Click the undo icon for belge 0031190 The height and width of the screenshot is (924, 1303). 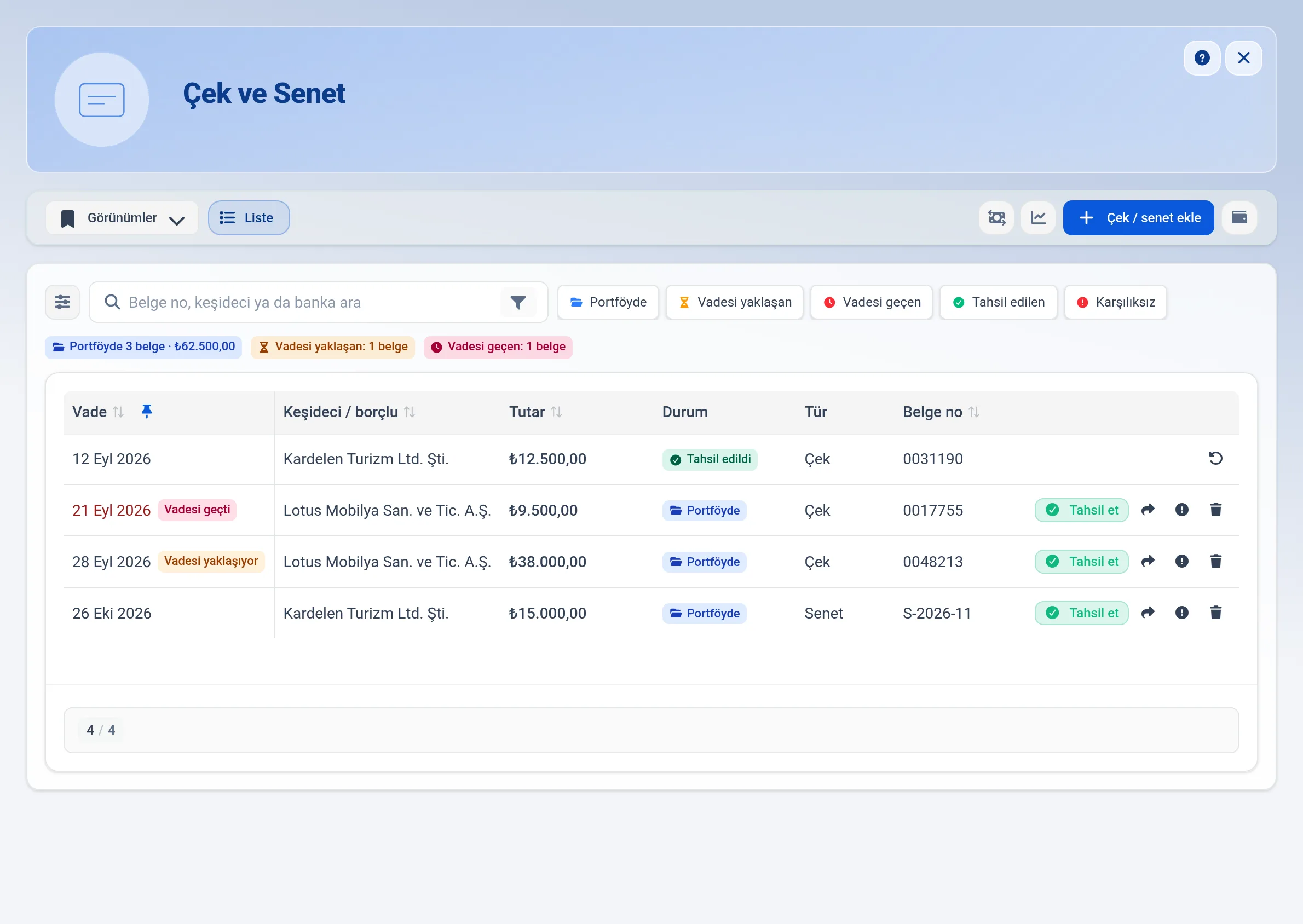[x=1215, y=459]
